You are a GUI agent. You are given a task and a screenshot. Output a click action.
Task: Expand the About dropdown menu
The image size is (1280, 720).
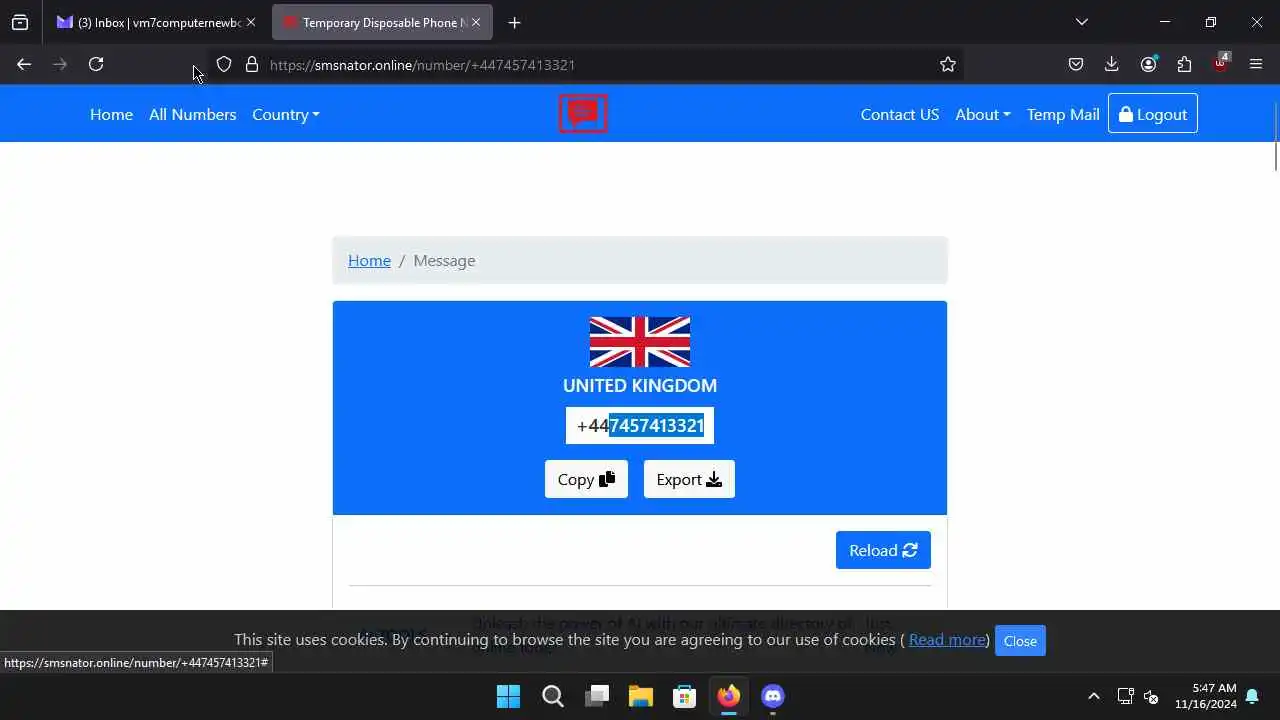[983, 114]
